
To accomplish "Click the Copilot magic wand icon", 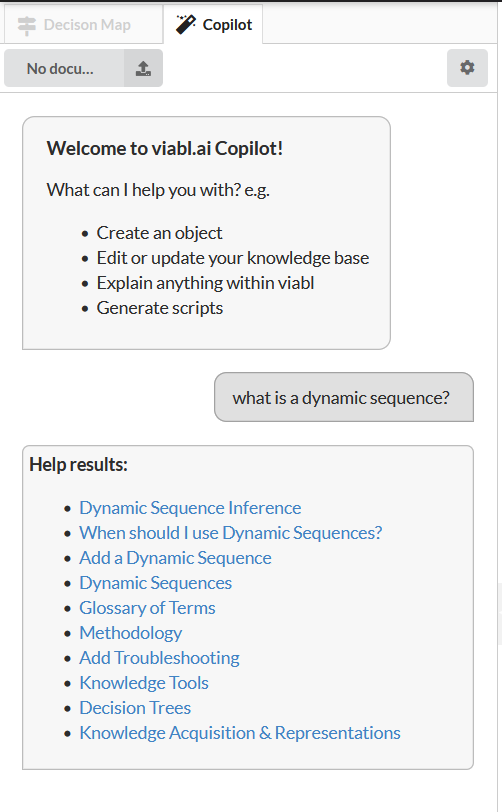I will point(185,24).
